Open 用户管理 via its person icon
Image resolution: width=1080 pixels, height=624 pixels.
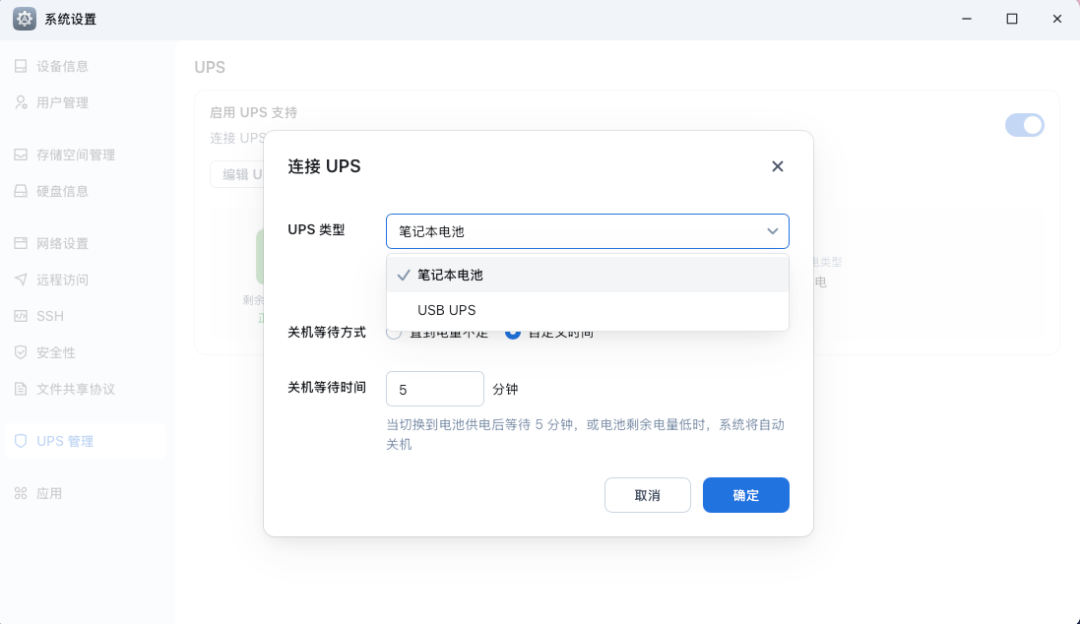tap(21, 103)
